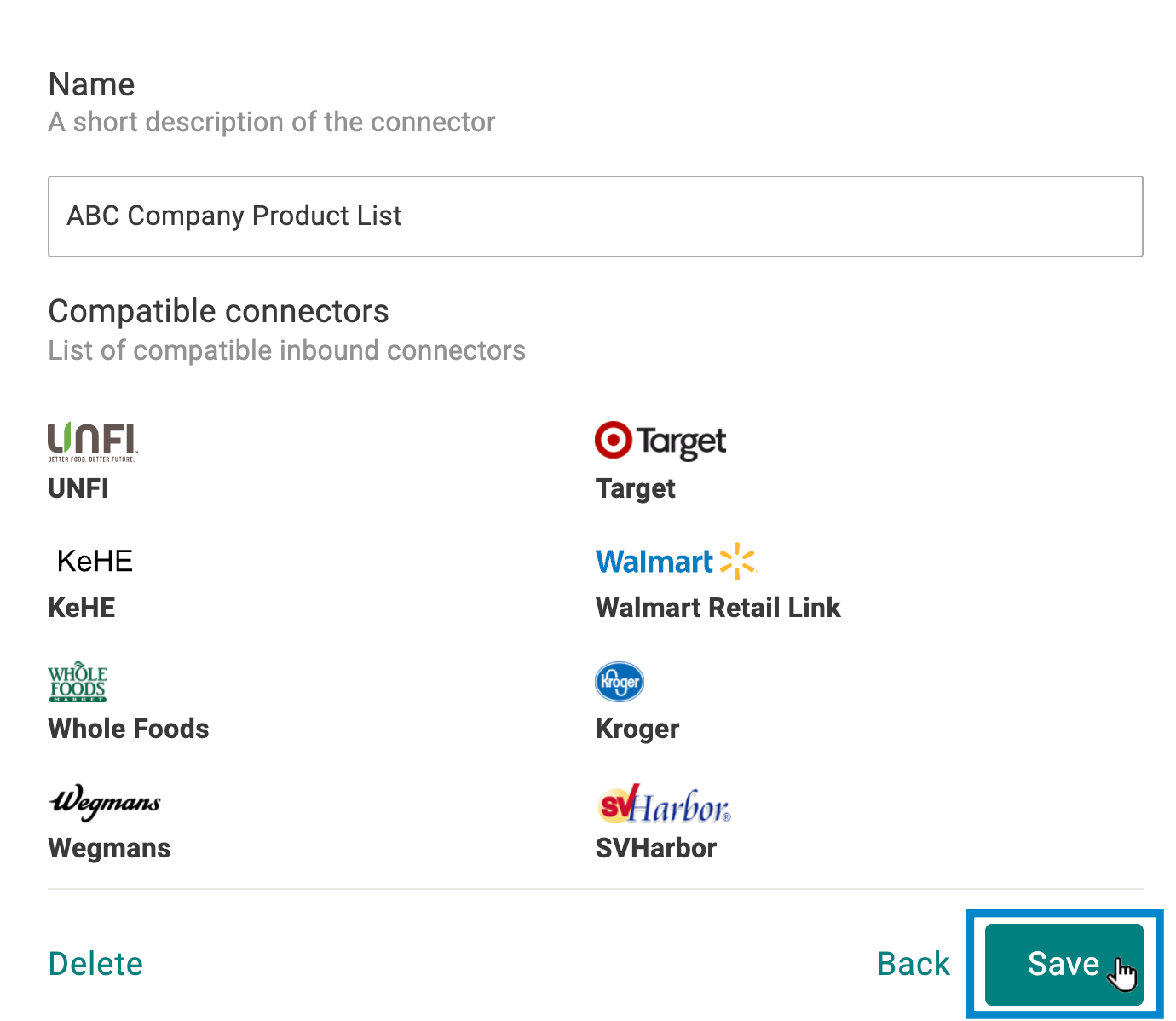
Task: Go back using the Back link
Action: pos(914,964)
